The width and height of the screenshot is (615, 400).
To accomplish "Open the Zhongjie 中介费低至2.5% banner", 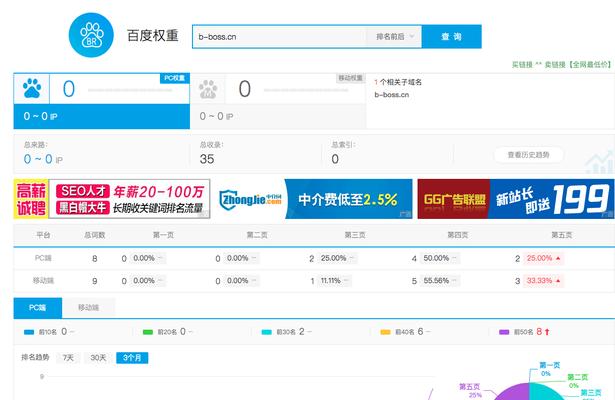I will (313, 199).
